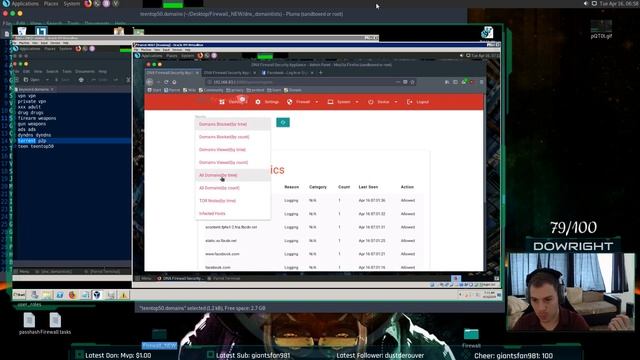
Task: Select the keyword.domains tab in the left editor
Action: (34, 89)
